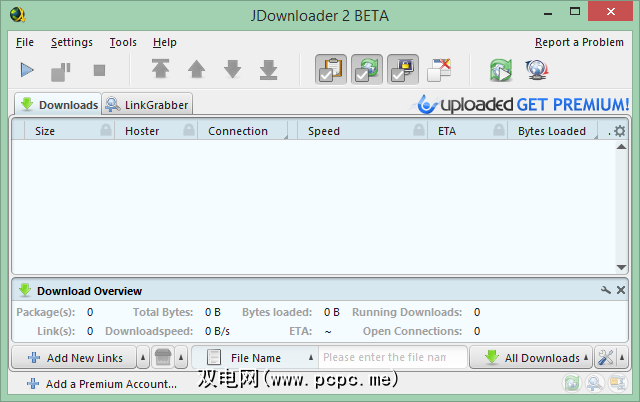Switch to the LinkGrabber tab
640x402 pixels.
tap(147, 104)
